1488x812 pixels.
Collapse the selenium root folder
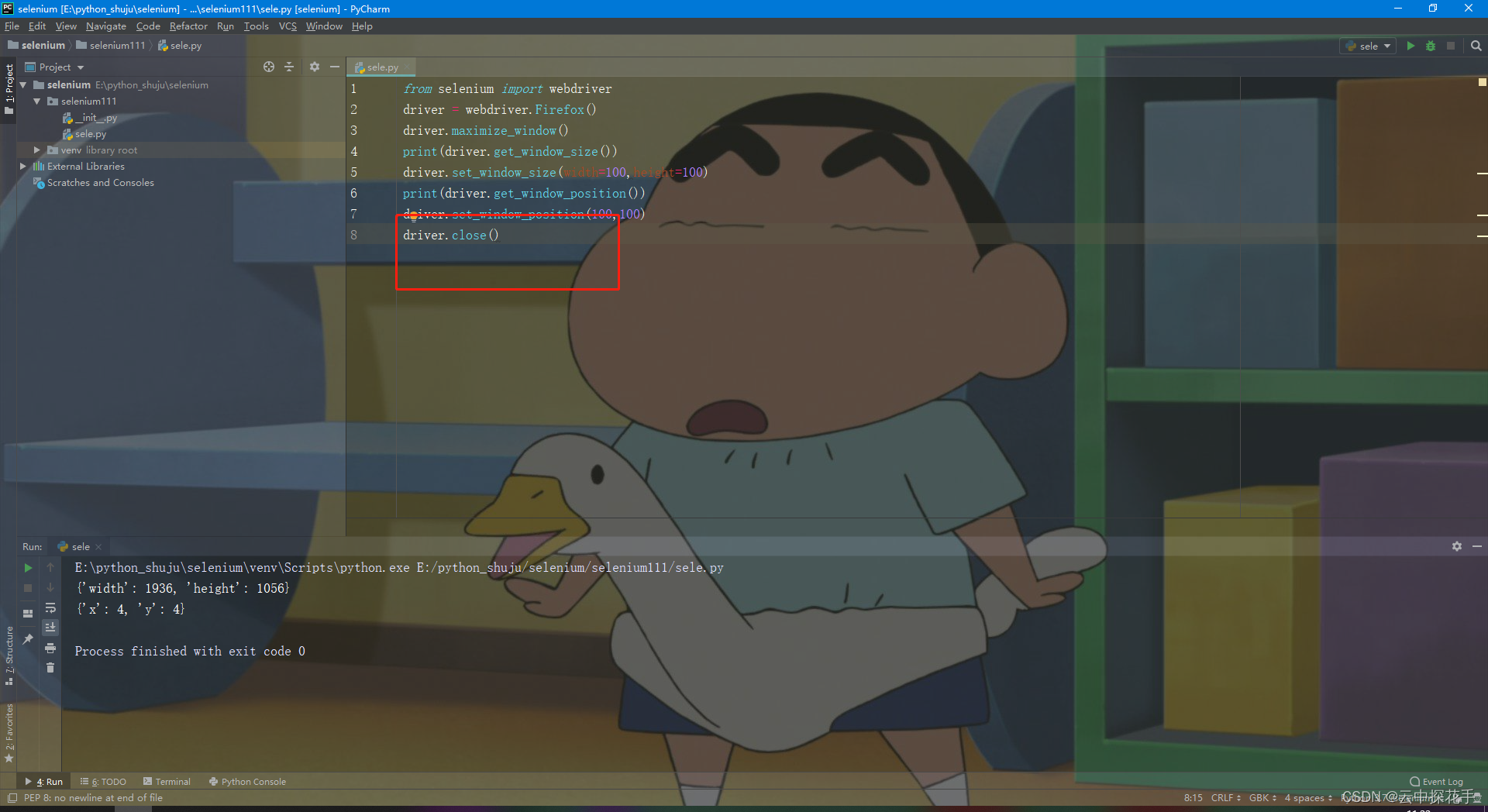[23, 85]
